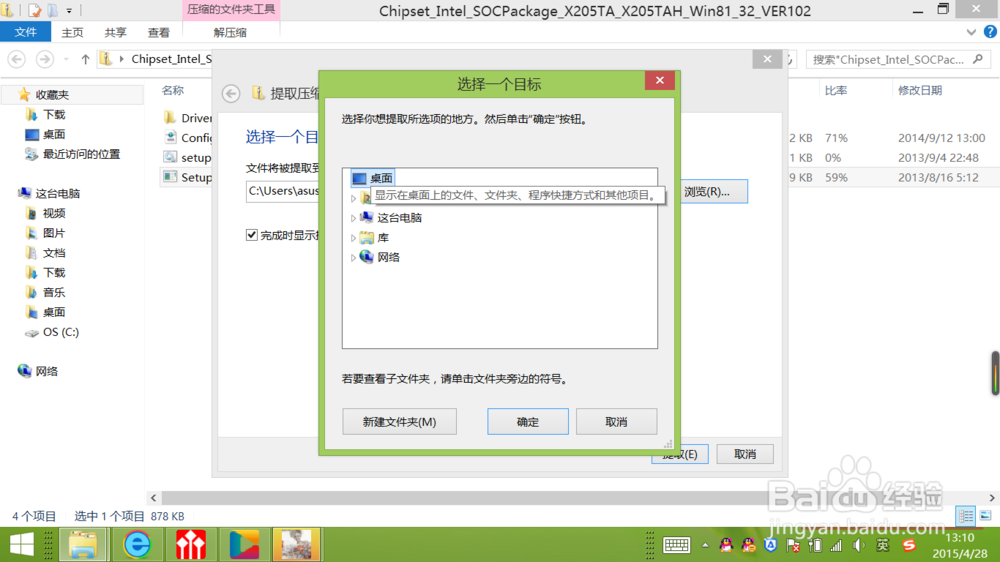
Task: Go back in the extract wizard
Action: point(231,94)
